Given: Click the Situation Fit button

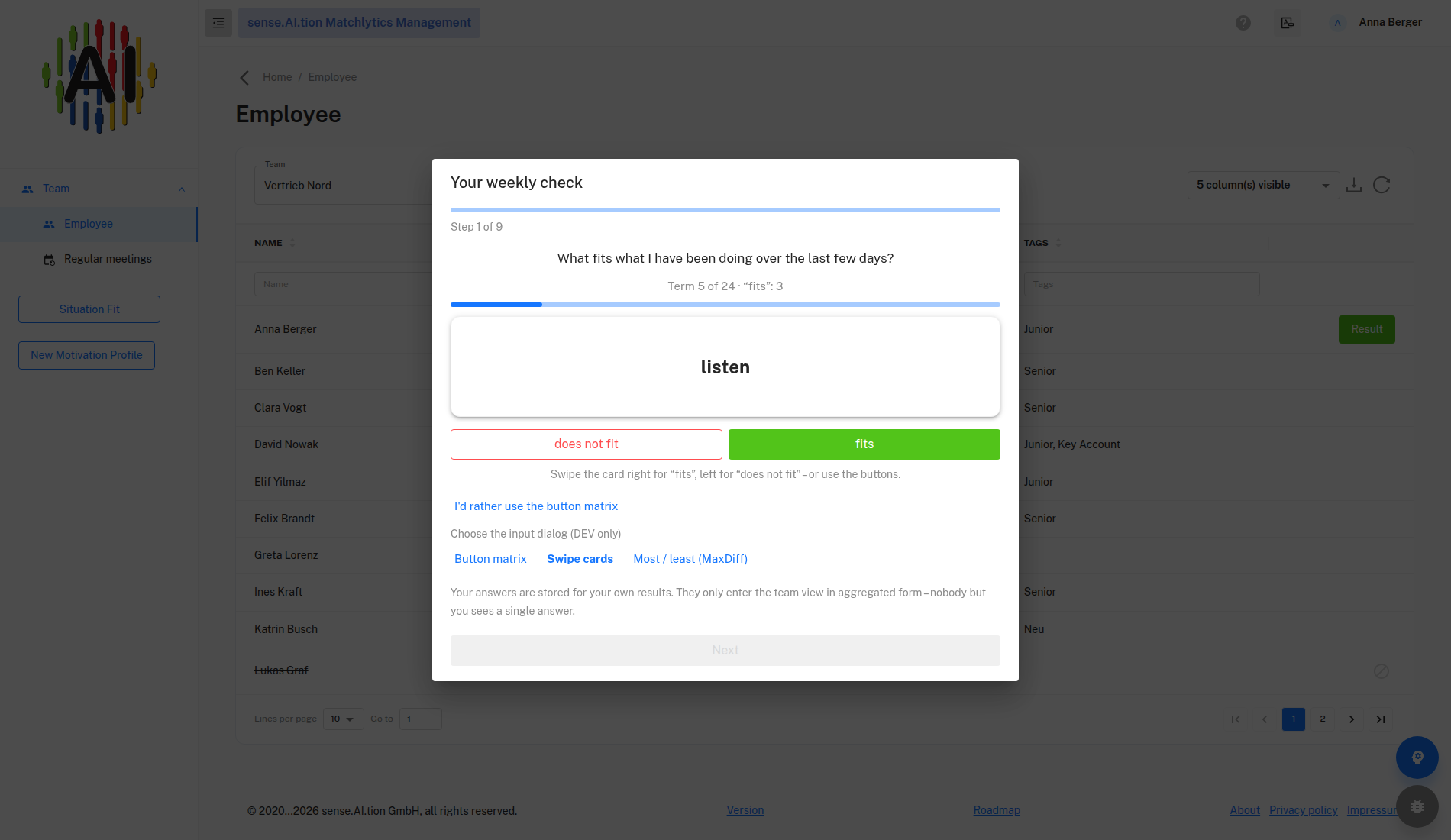Looking at the screenshot, I should pyautogui.click(x=89, y=309).
